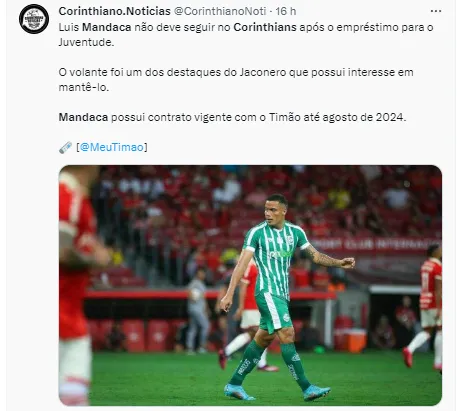Click the person in gray at the sideline
The width and height of the screenshot is (457, 411).
coord(197,310)
